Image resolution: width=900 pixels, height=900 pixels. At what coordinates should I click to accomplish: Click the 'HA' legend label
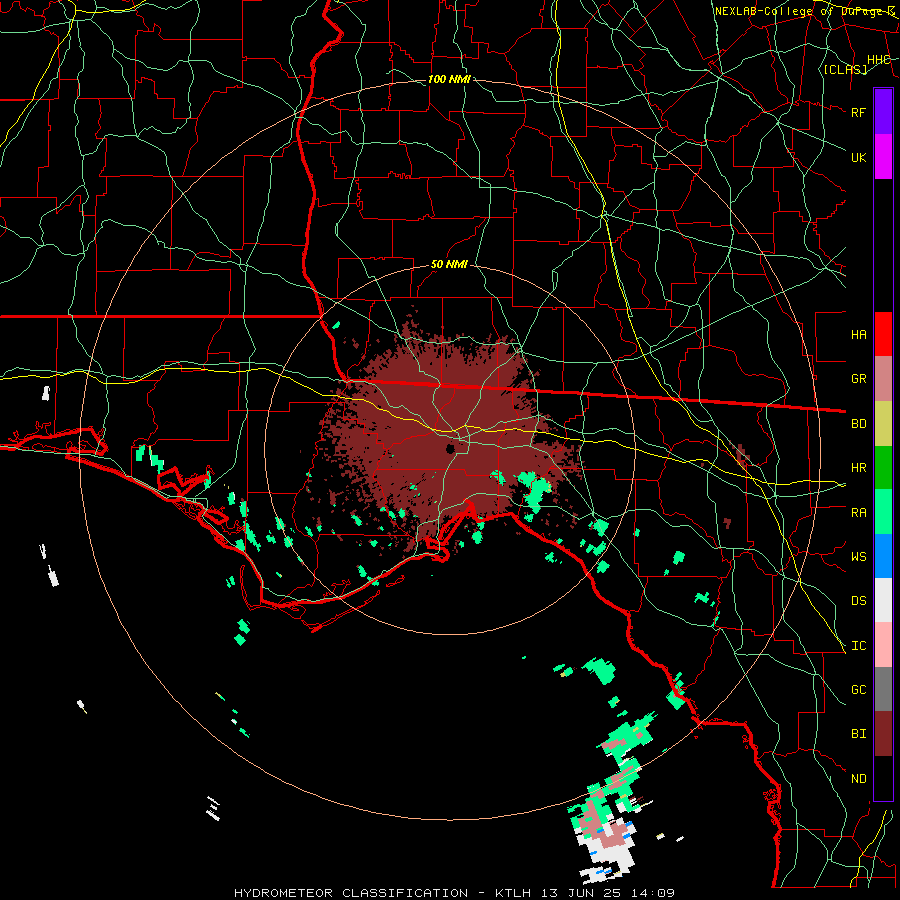(x=858, y=335)
